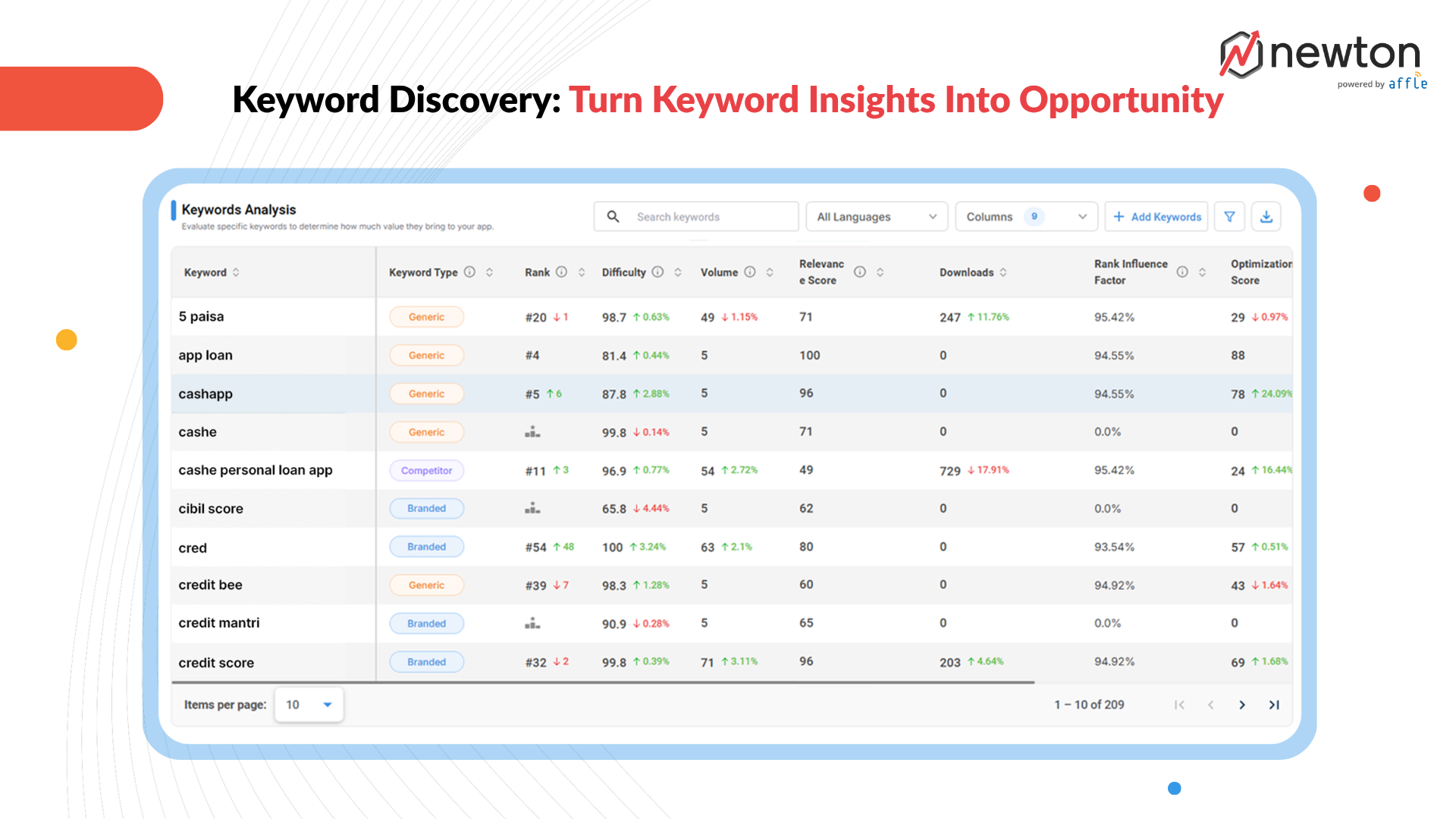
Task: Open Items per page dropdown
Action: click(309, 705)
